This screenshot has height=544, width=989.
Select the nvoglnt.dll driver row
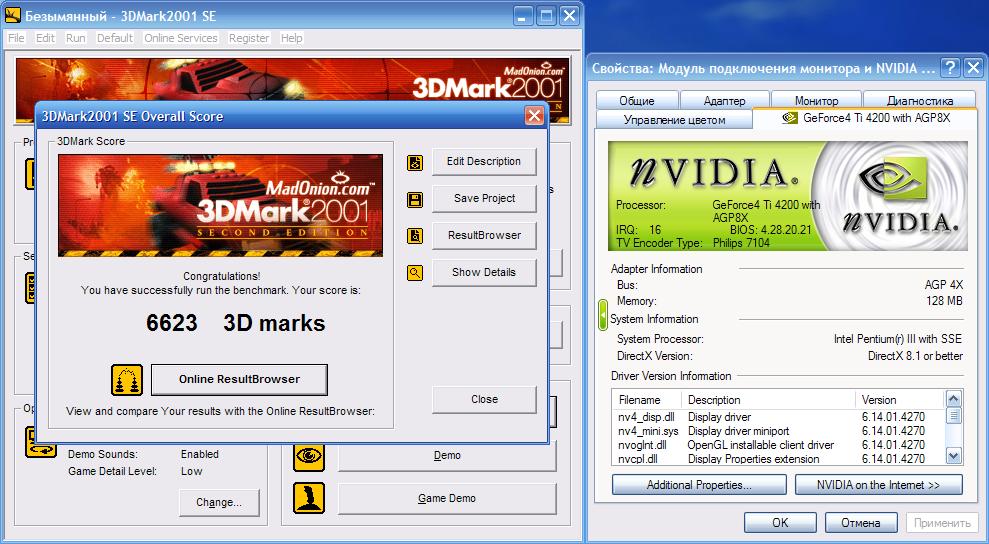[778, 445]
